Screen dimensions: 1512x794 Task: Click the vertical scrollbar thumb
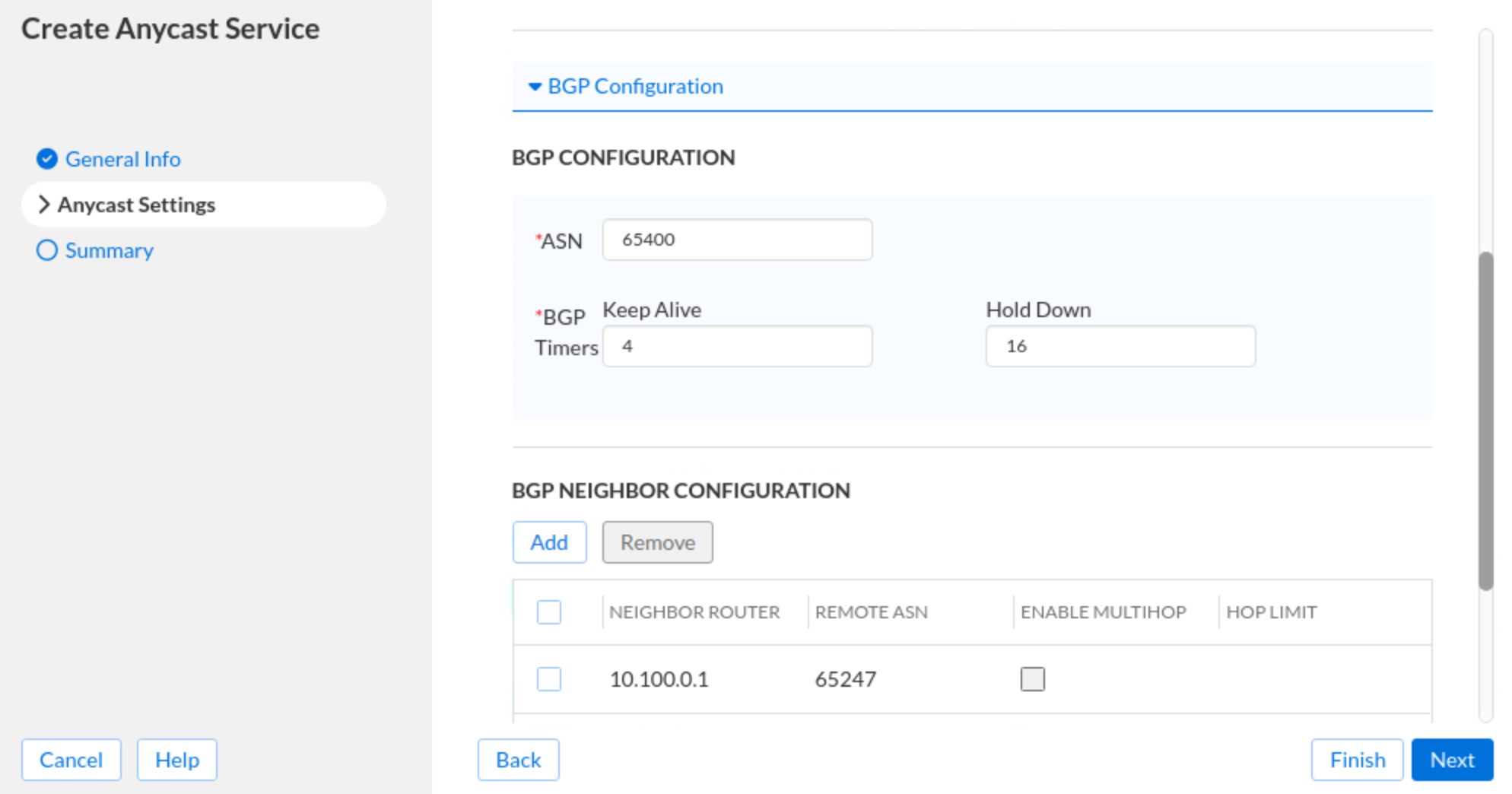(x=1485, y=421)
